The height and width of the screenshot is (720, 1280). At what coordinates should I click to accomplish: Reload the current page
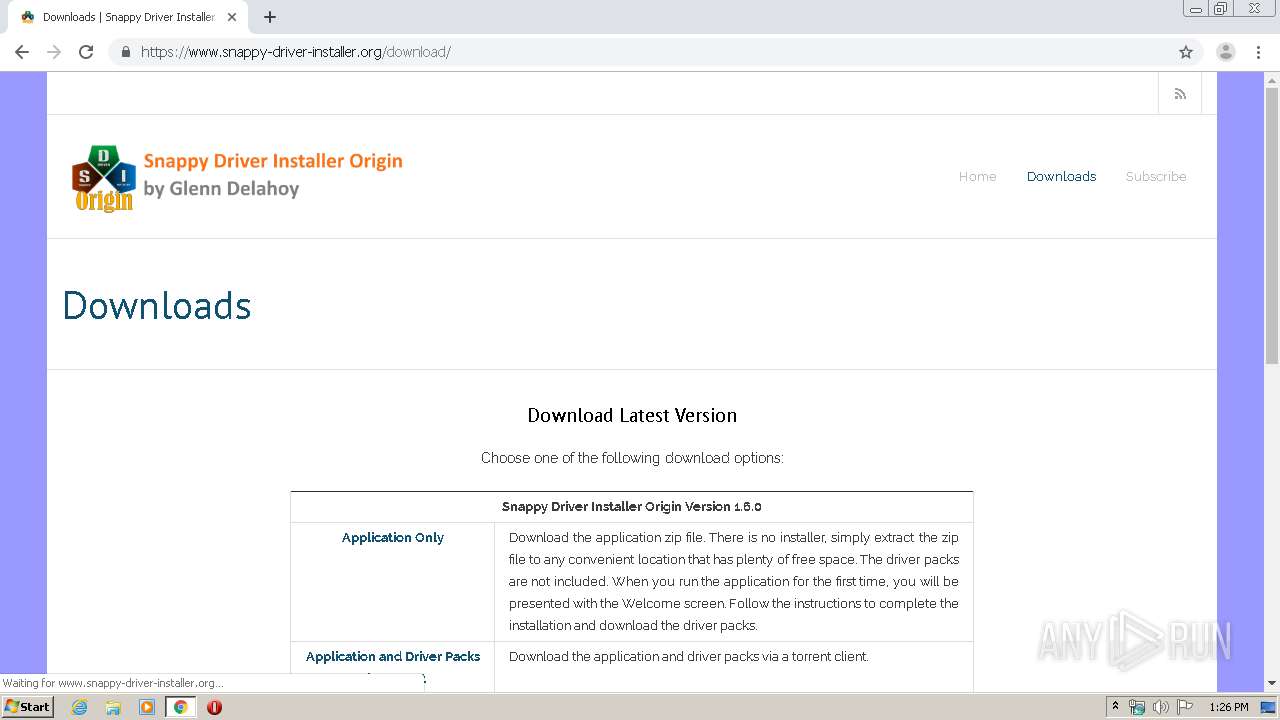(86, 52)
